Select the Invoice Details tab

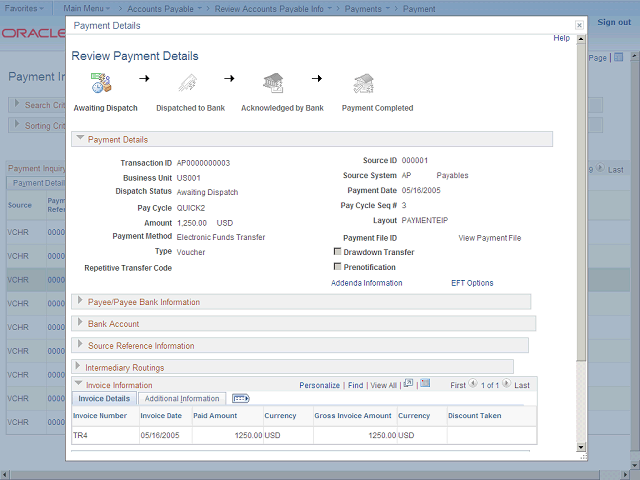(104, 398)
